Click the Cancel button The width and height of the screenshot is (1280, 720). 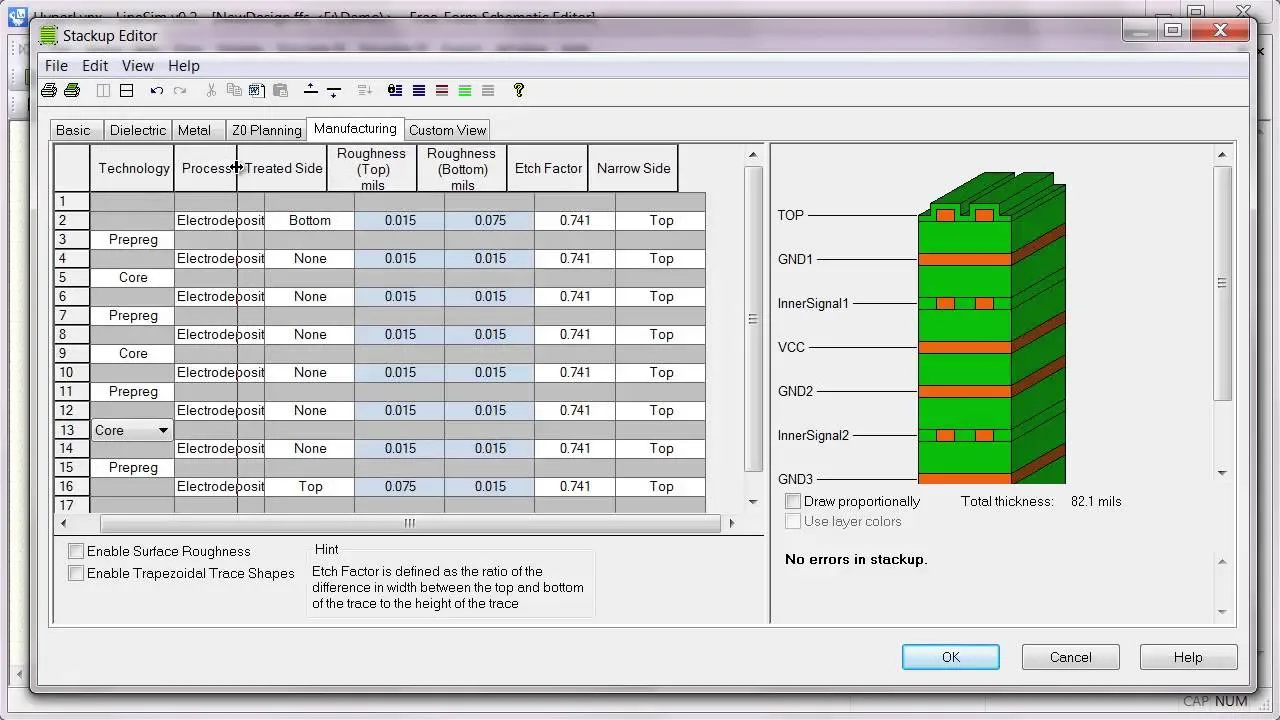[x=1070, y=657]
